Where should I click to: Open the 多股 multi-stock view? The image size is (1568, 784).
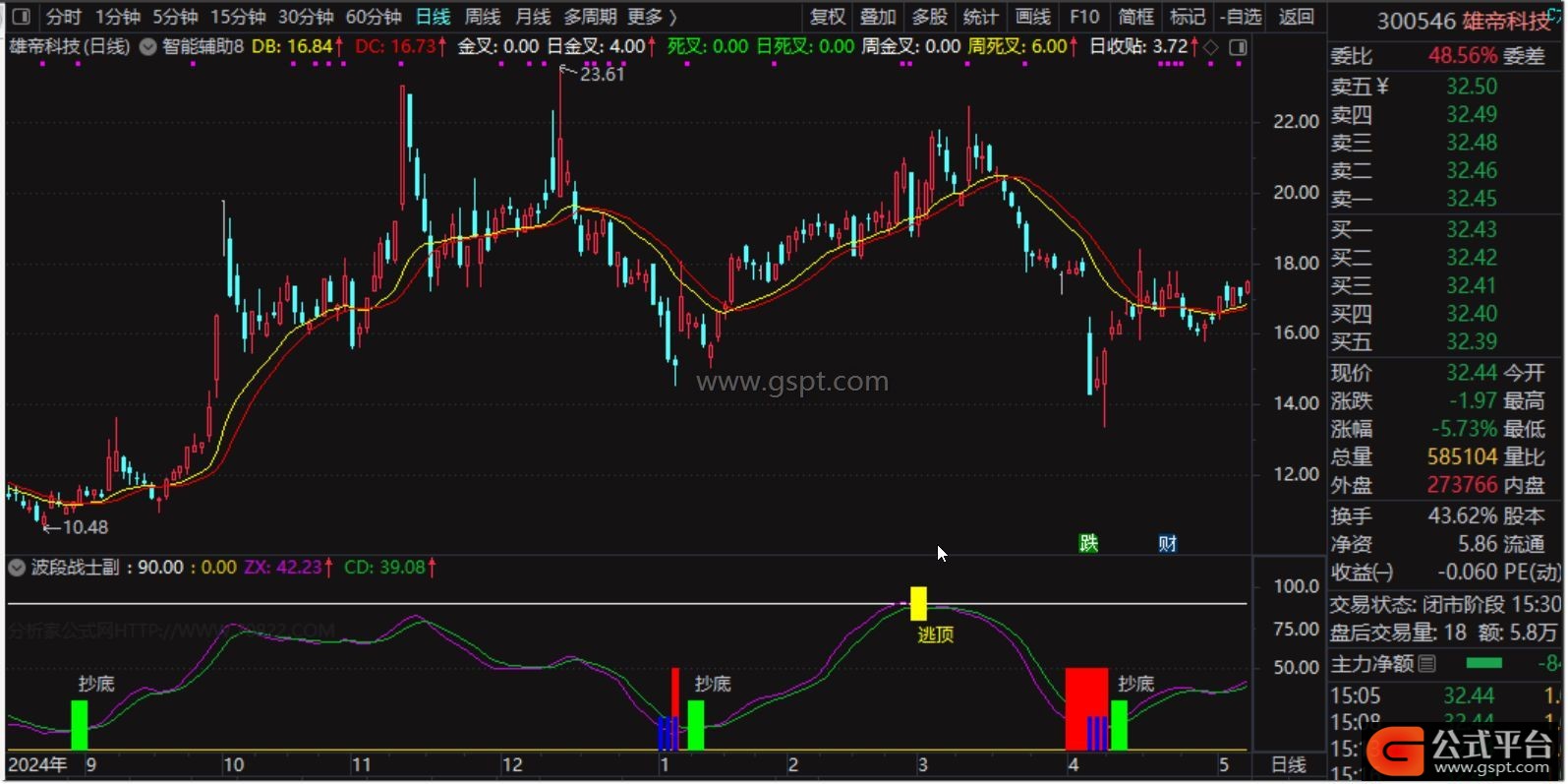929,17
